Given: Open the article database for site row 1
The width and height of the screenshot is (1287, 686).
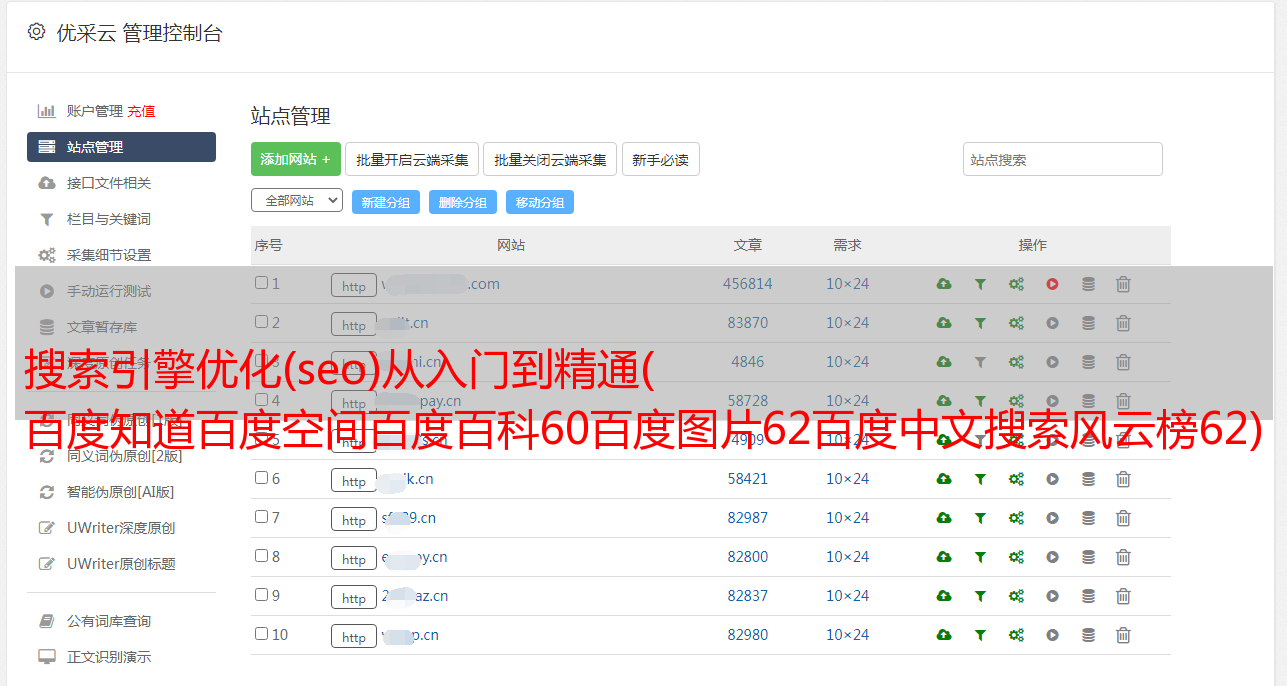Looking at the screenshot, I should 1088,284.
